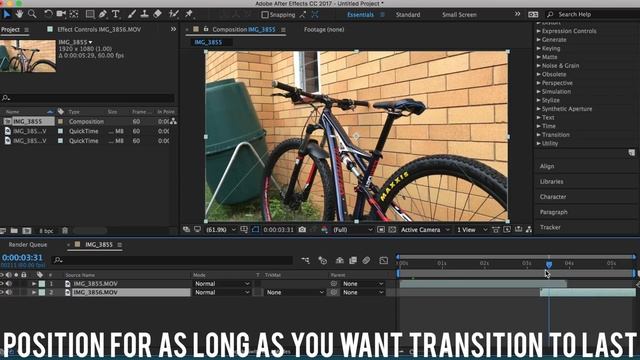Open 1 View layout dropdown
640x360 pixels.
pyautogui.click(x=472, y=229)
